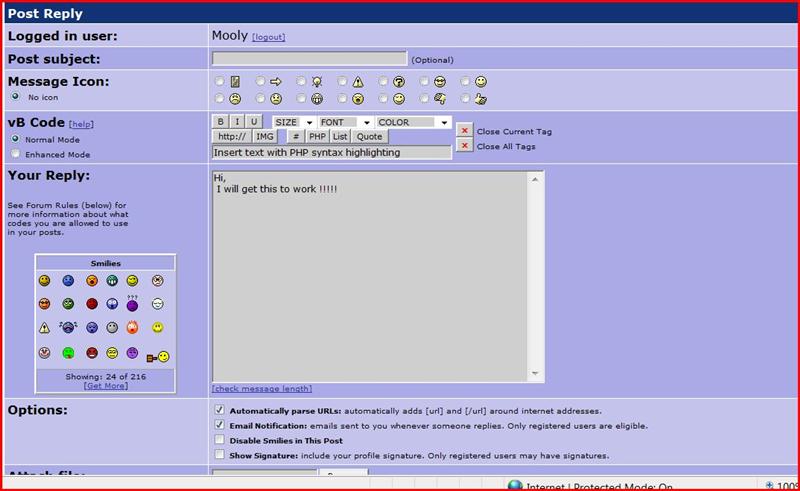This screenshot has height=491, width=800.
Task: Insert the crying blue face with tears
Action: click(x=68, y=327)
